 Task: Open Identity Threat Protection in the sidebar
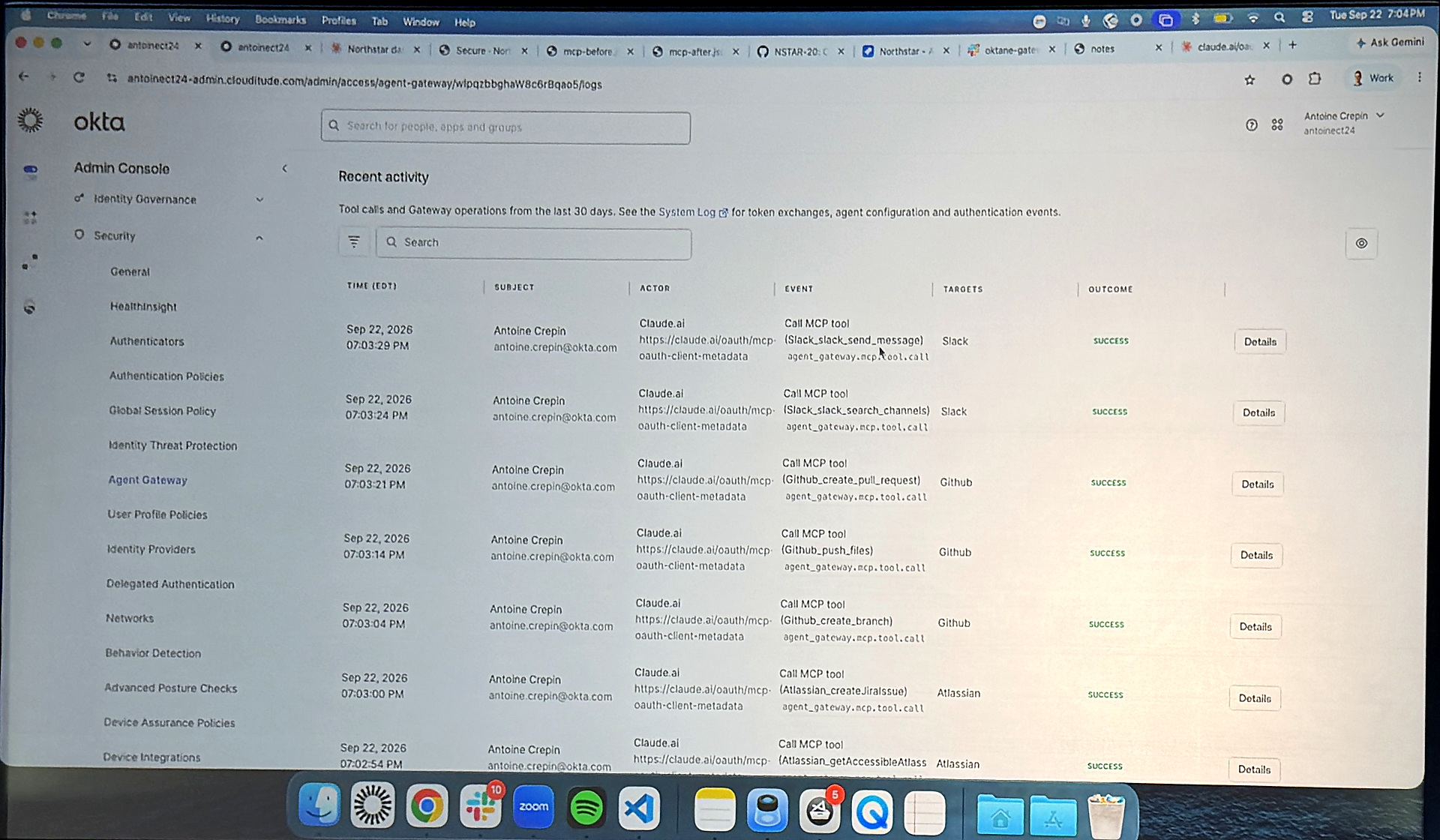(x=172, y=445)
